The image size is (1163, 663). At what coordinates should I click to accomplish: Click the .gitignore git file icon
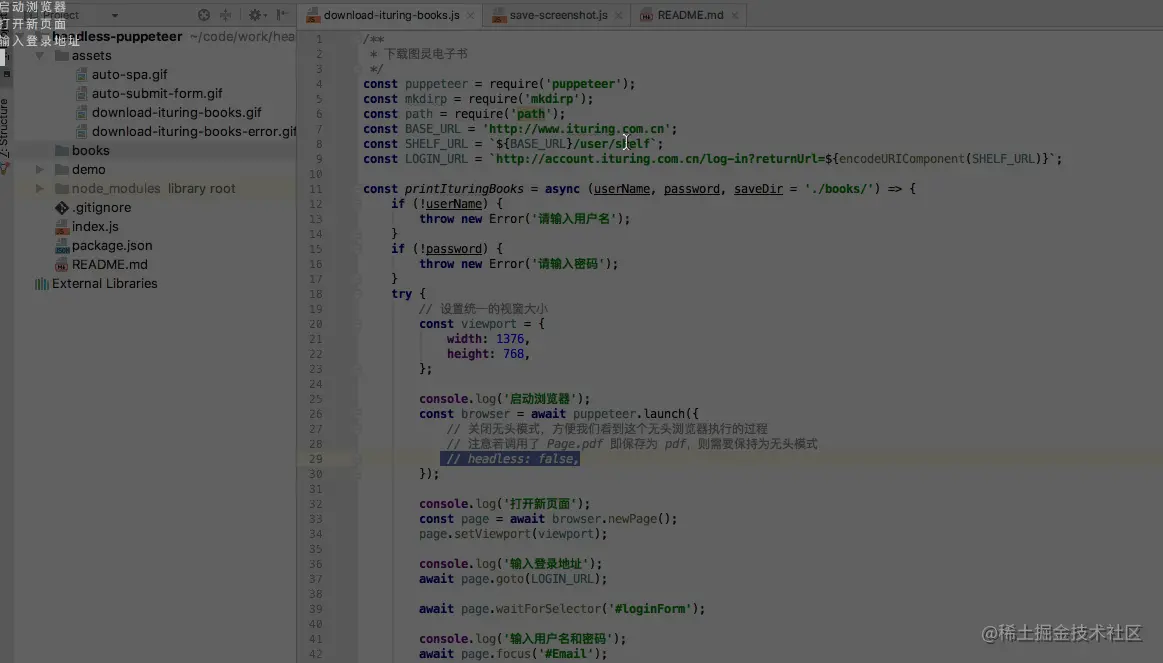[x=62, y=208]
